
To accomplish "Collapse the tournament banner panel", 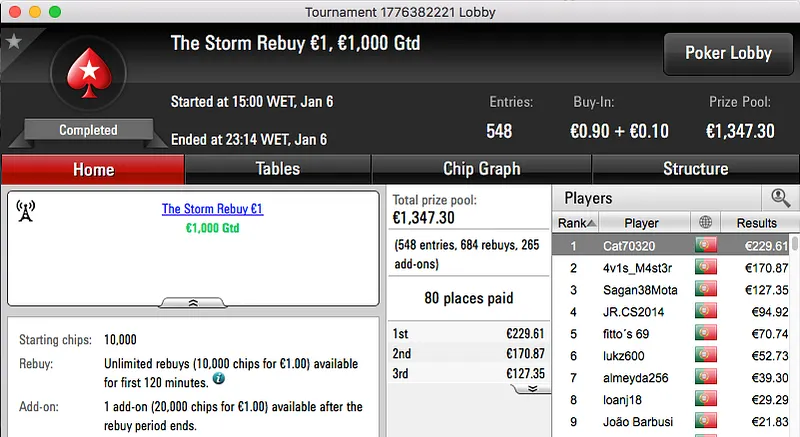I will pos(193,301).
